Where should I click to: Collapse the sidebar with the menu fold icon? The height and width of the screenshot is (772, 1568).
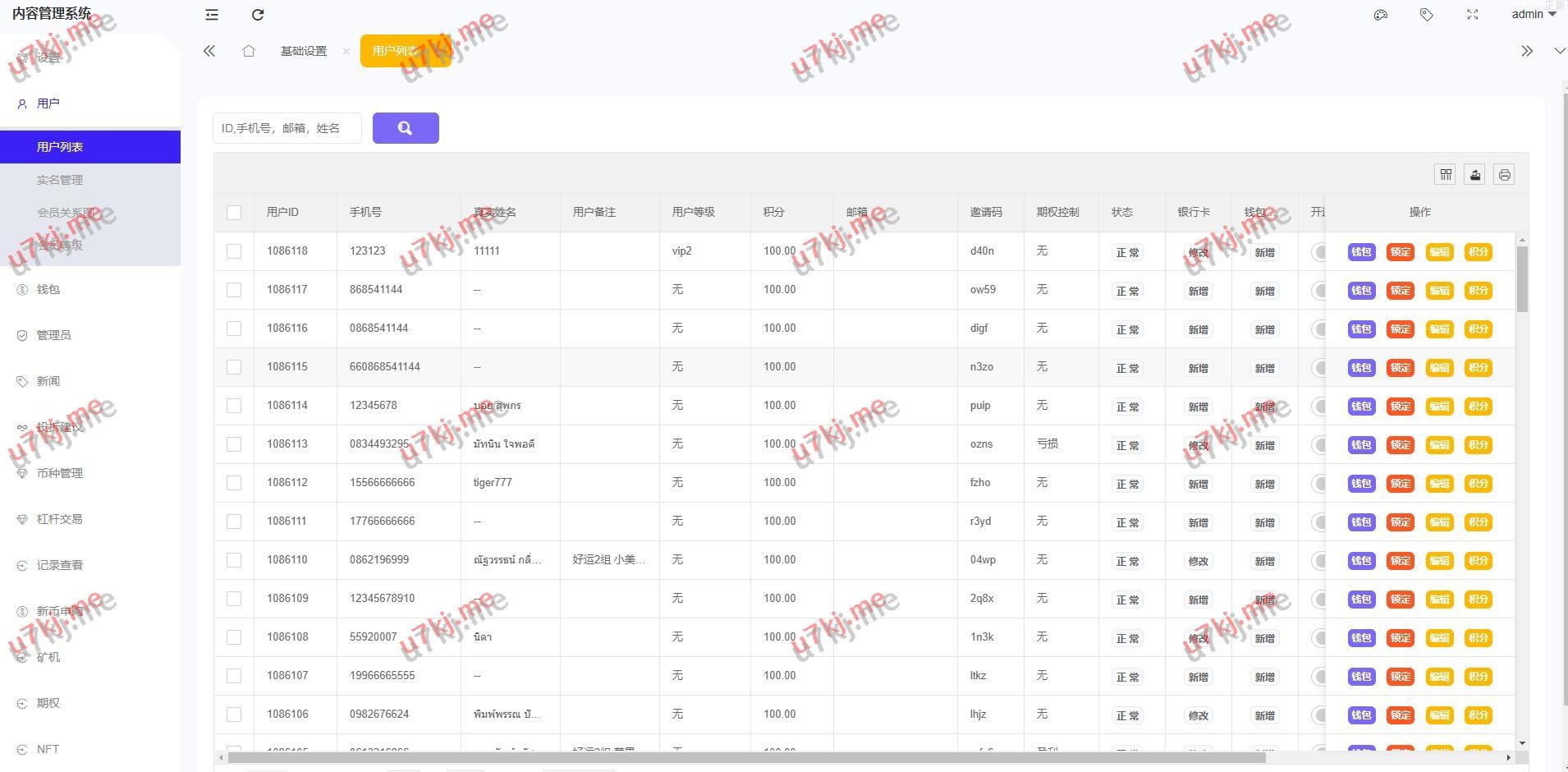[212, 15]
